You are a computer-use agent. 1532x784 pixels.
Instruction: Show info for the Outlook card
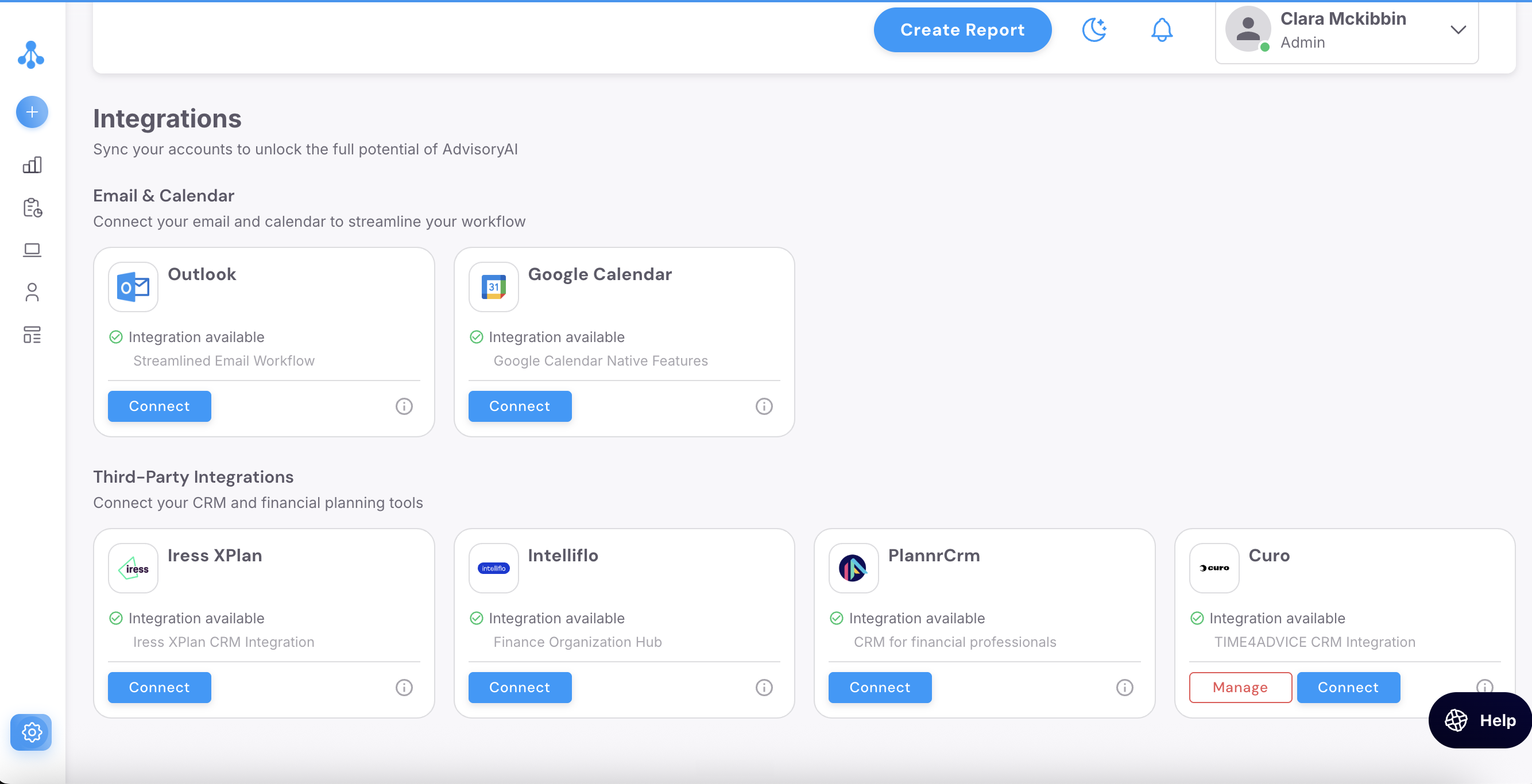click(404, 406)
